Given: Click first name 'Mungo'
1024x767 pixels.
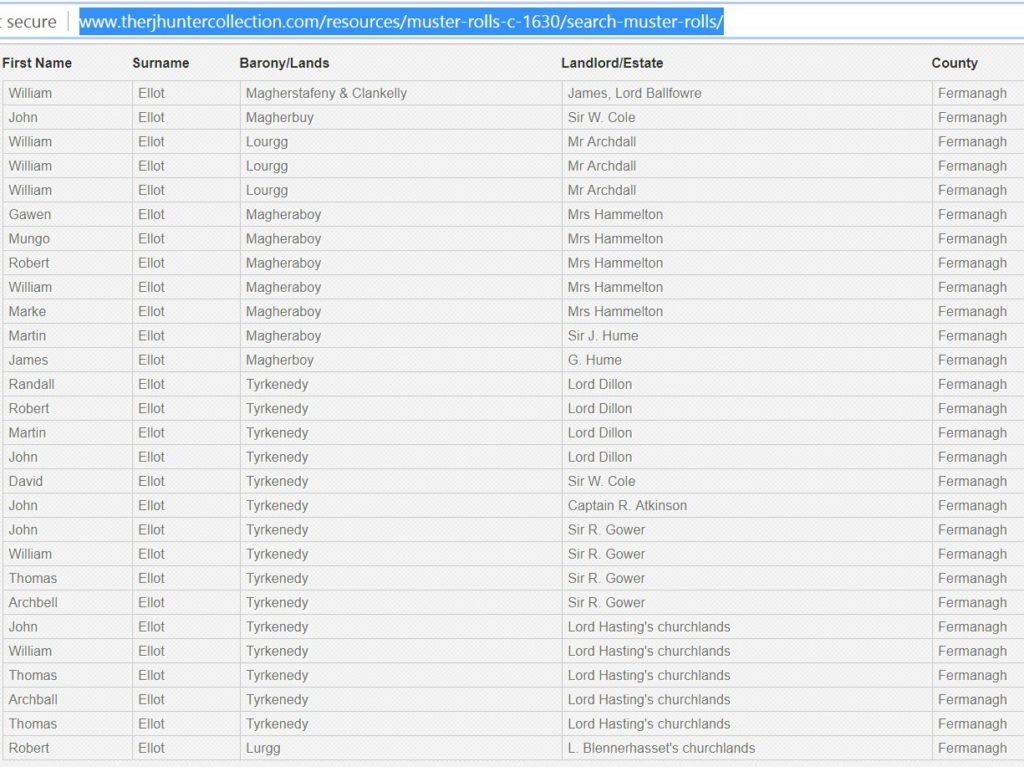Looking at the screenshot, I should (x=29, y=238).
